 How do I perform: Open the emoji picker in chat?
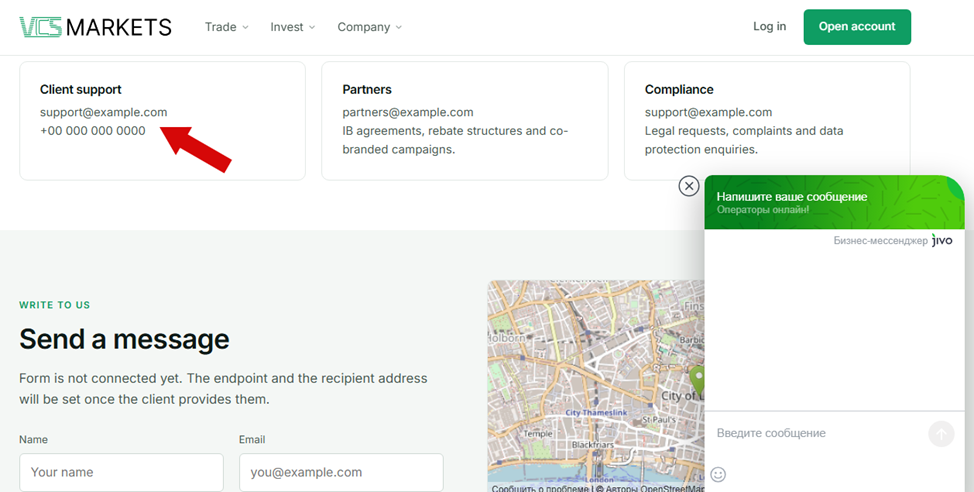click(x=718, y=475)
